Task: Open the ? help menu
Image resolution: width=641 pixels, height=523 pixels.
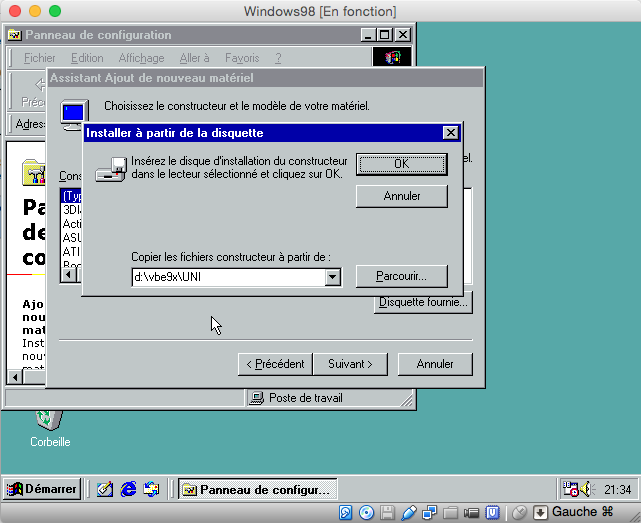Action: [278, 58]
